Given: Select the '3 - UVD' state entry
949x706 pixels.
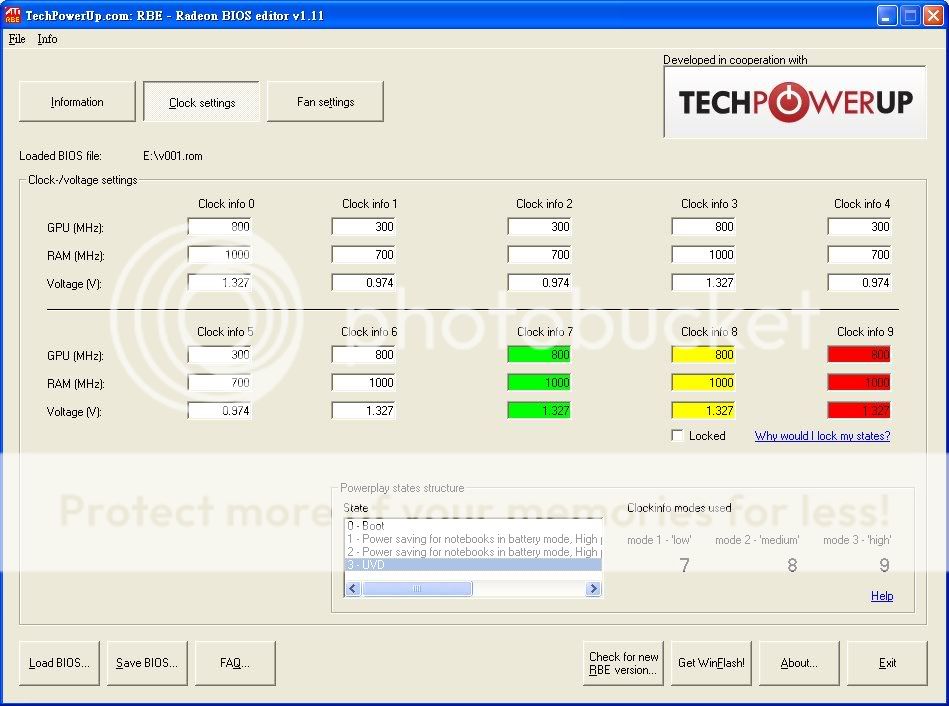Looking at the screenshot, I should click(366, 565).
